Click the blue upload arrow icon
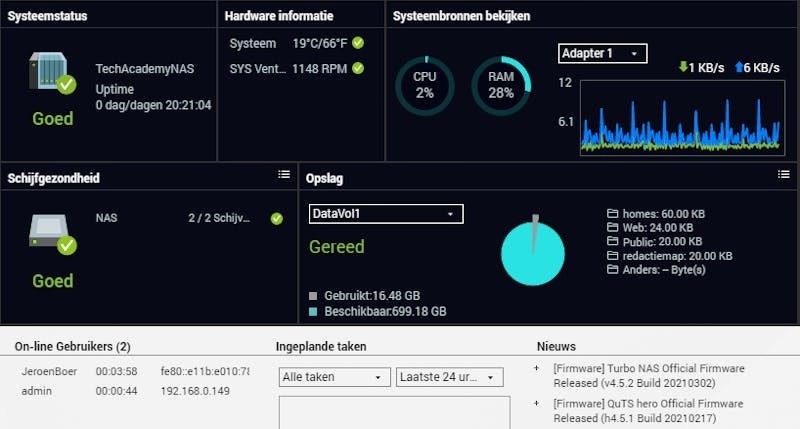This screenshot has width=800, height=429. (x=739, y=67)
